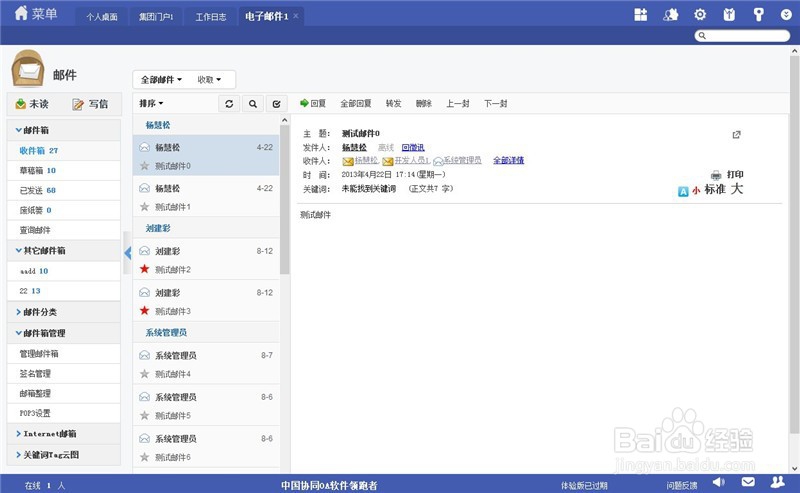Star the 测试邮件6 message
Screen dimensions: 800x493
pos(144,457)
